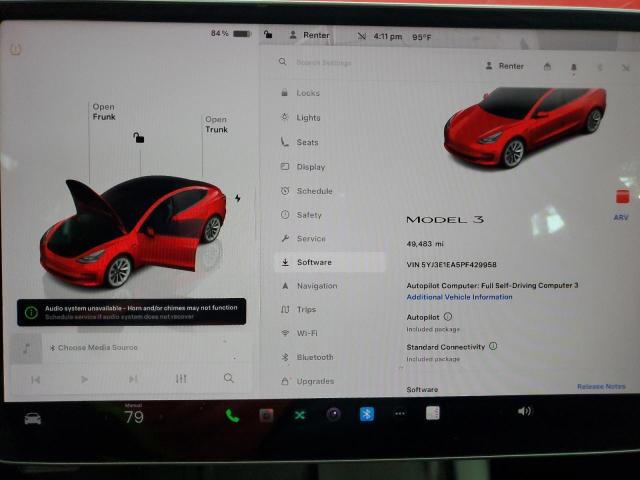Click the Search Settings field

point(323,62)
